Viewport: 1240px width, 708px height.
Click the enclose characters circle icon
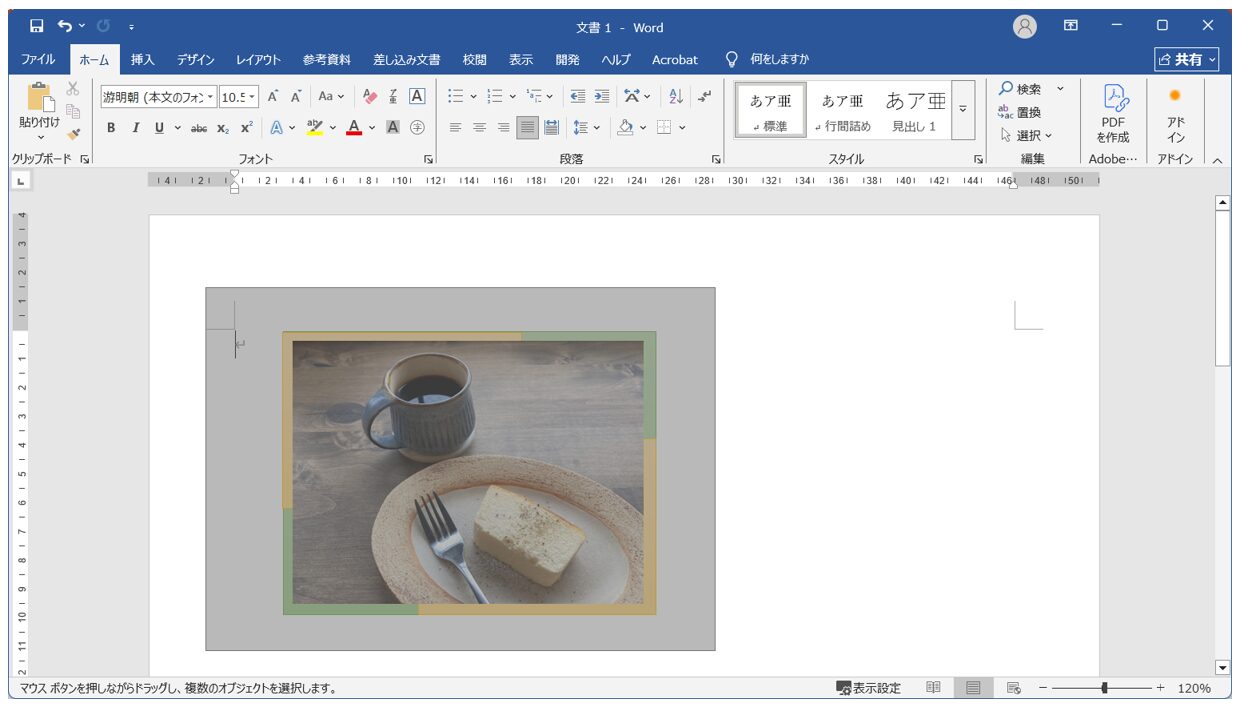[417, 127]
